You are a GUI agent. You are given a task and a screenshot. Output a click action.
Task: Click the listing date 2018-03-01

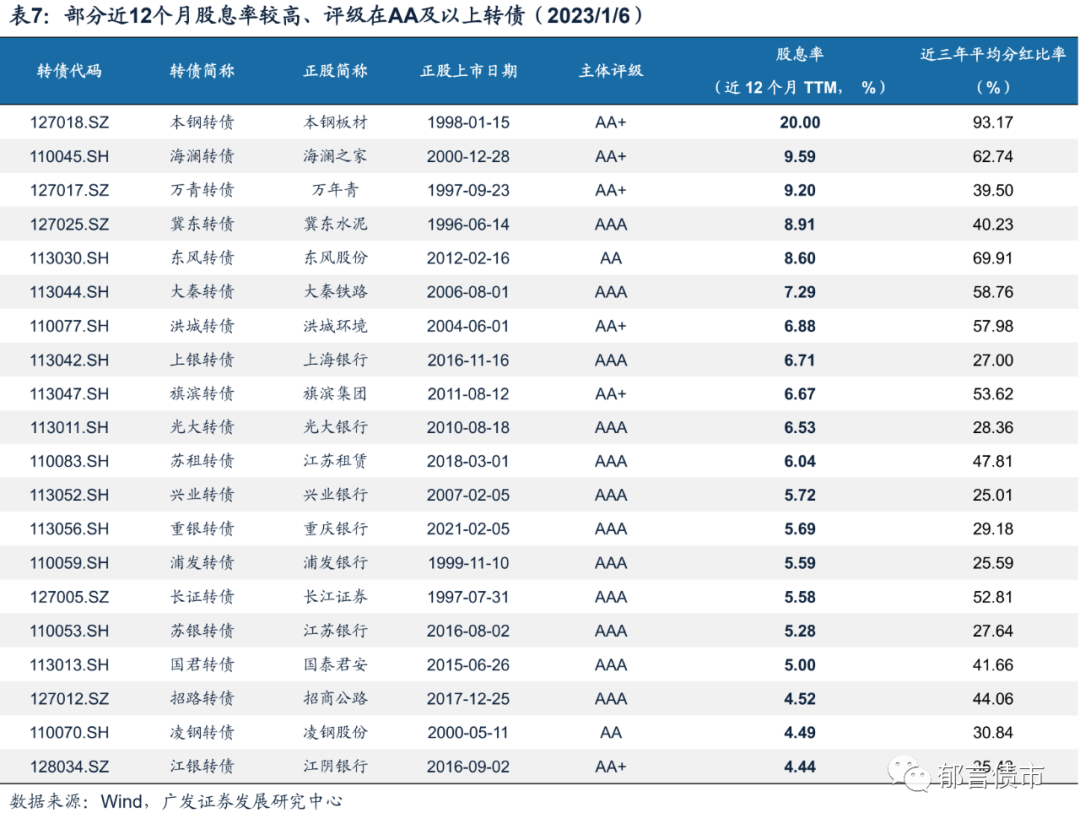point(468,462)
